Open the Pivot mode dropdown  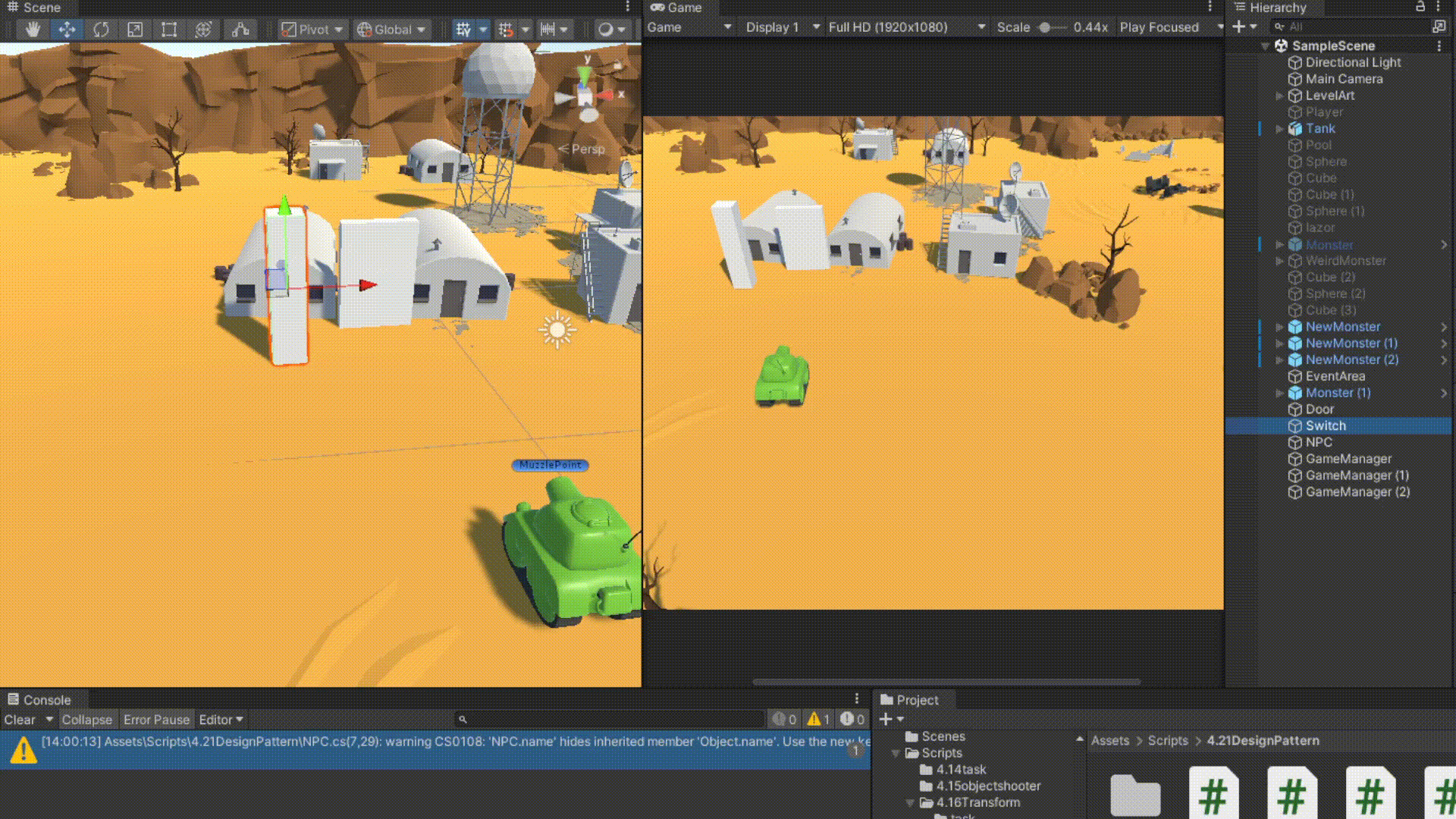[312, 30]
